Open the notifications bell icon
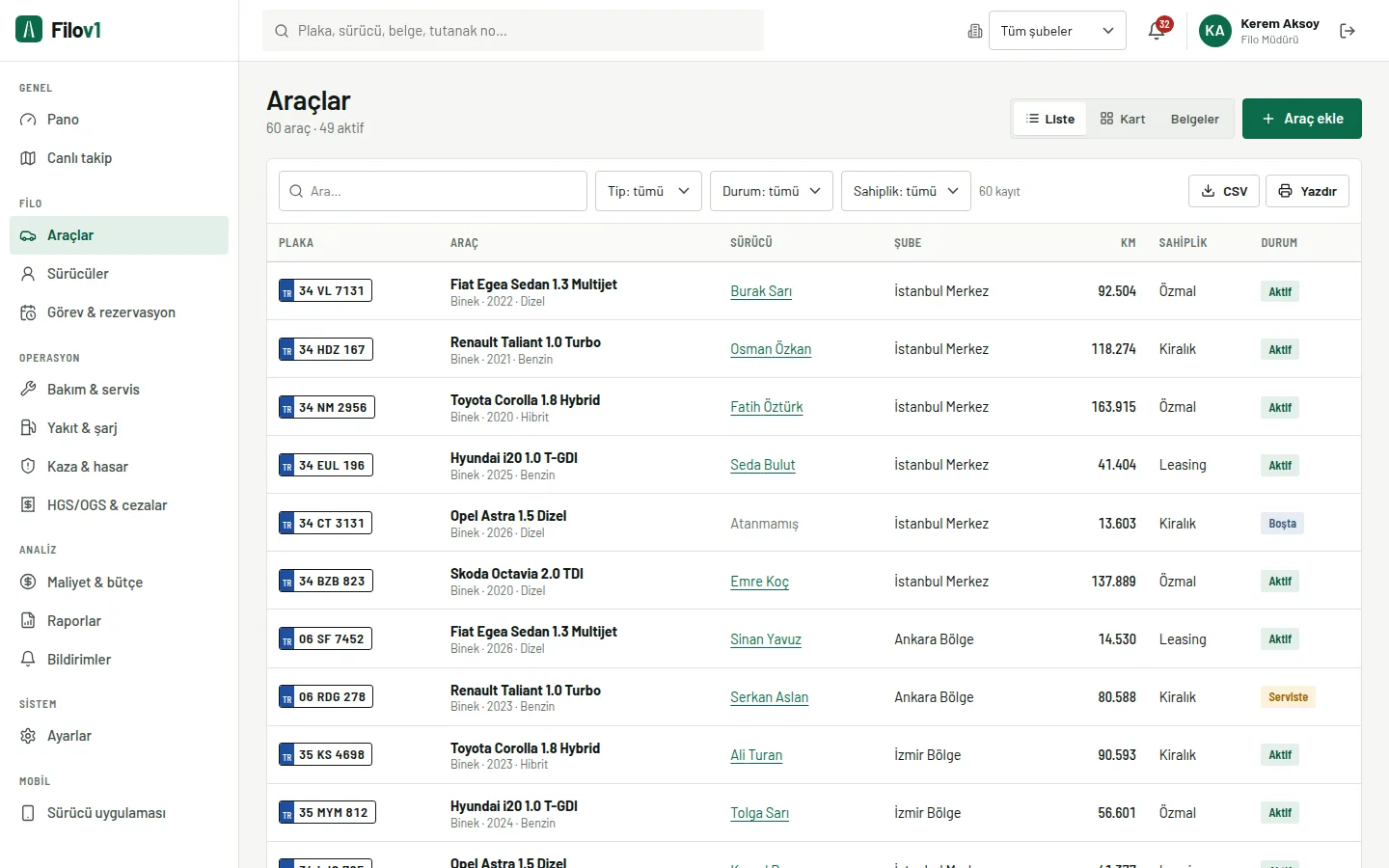This screenshot has width=1389, height=868. [1157, 31]
